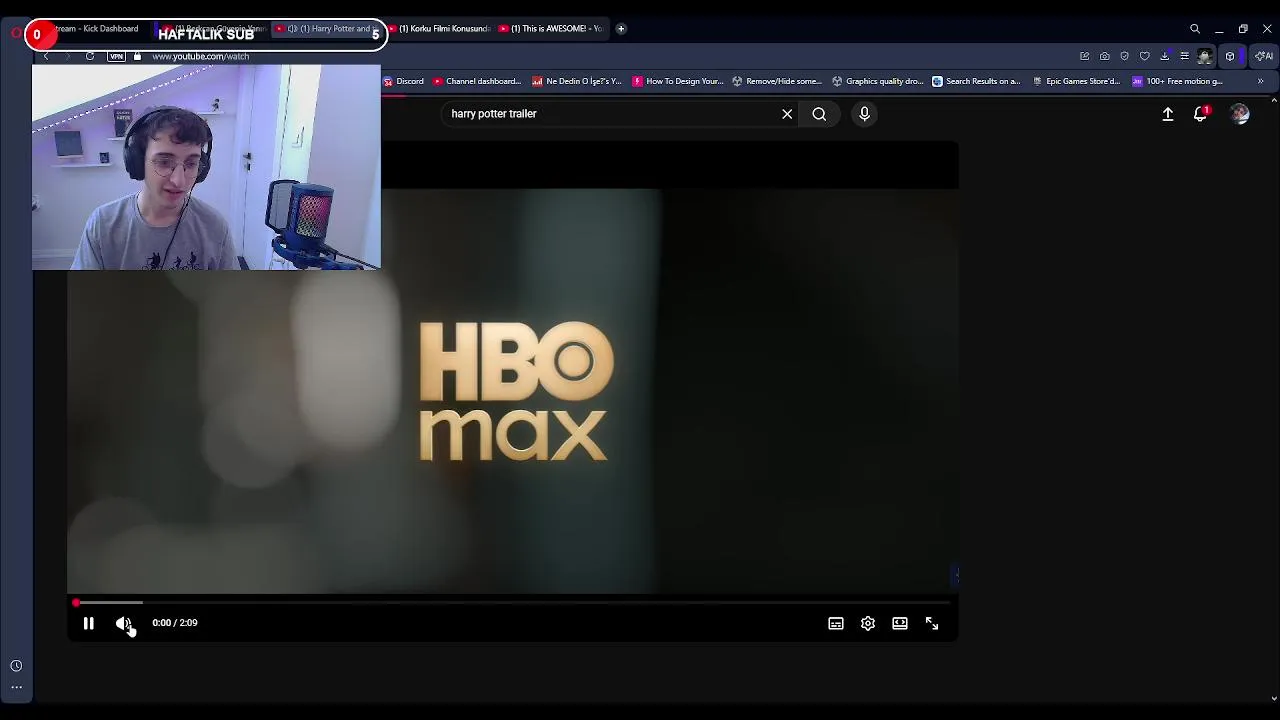Image resolution: width=1280 pixels, height=720 pixels.
Task: Clear the search box with X
Action: 787,114
